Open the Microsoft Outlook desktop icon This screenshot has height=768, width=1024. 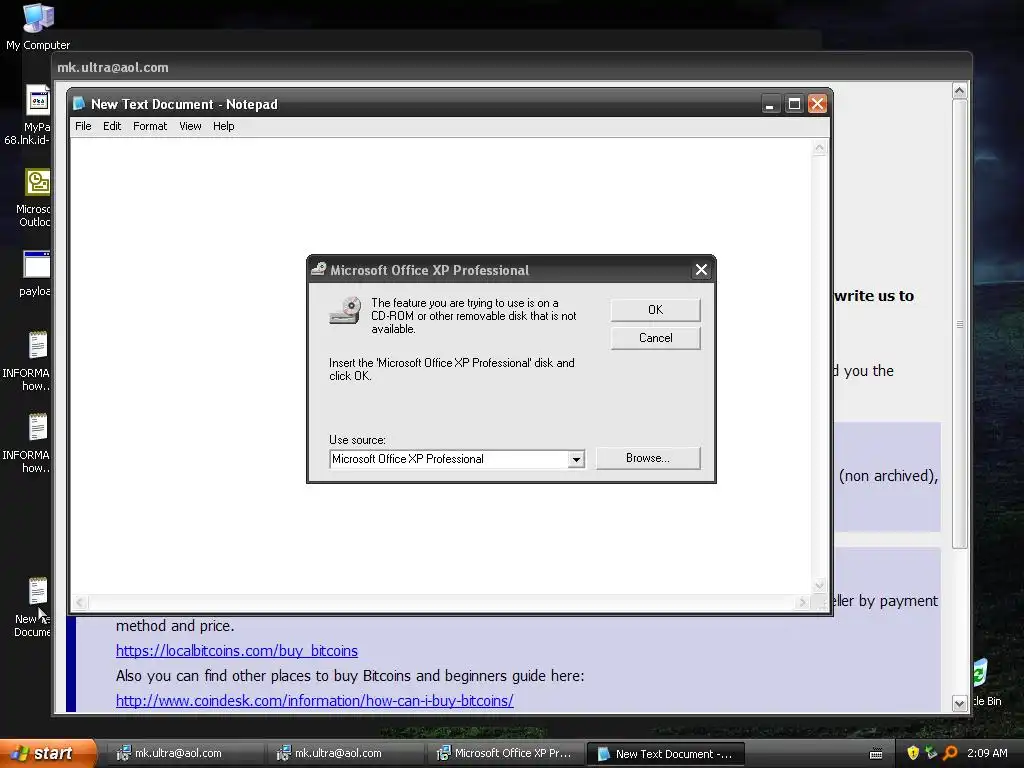tap(34, 198)
